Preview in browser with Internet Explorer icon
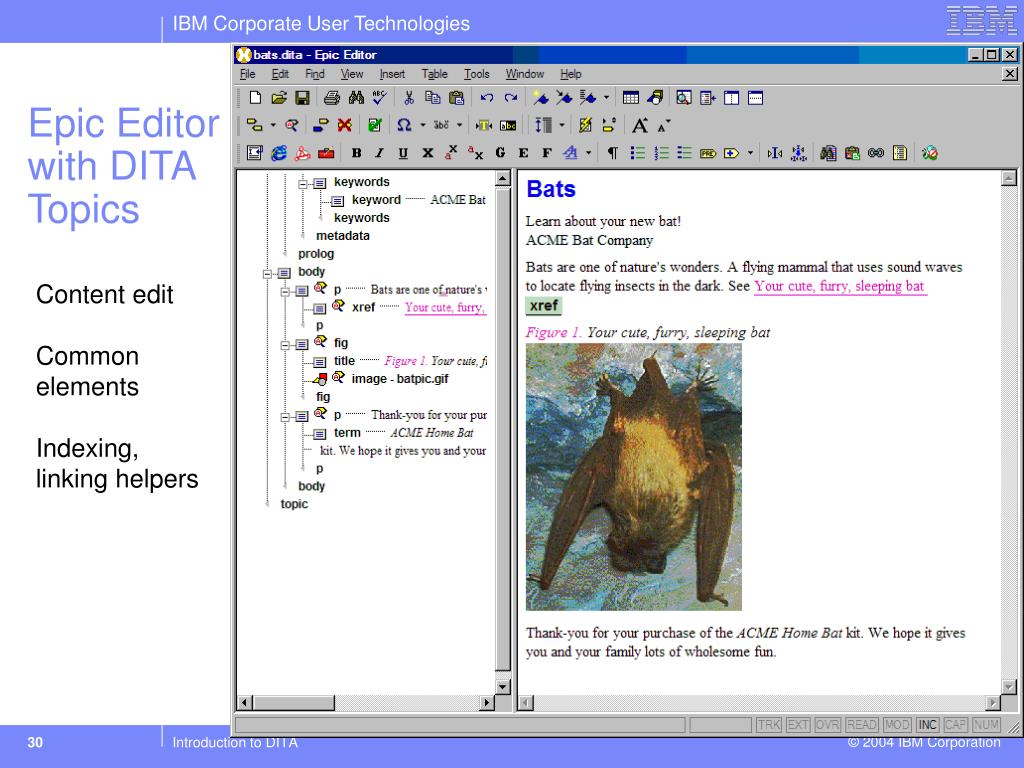This screenshot has width=1024, height=768. click(x=279, y=153)
